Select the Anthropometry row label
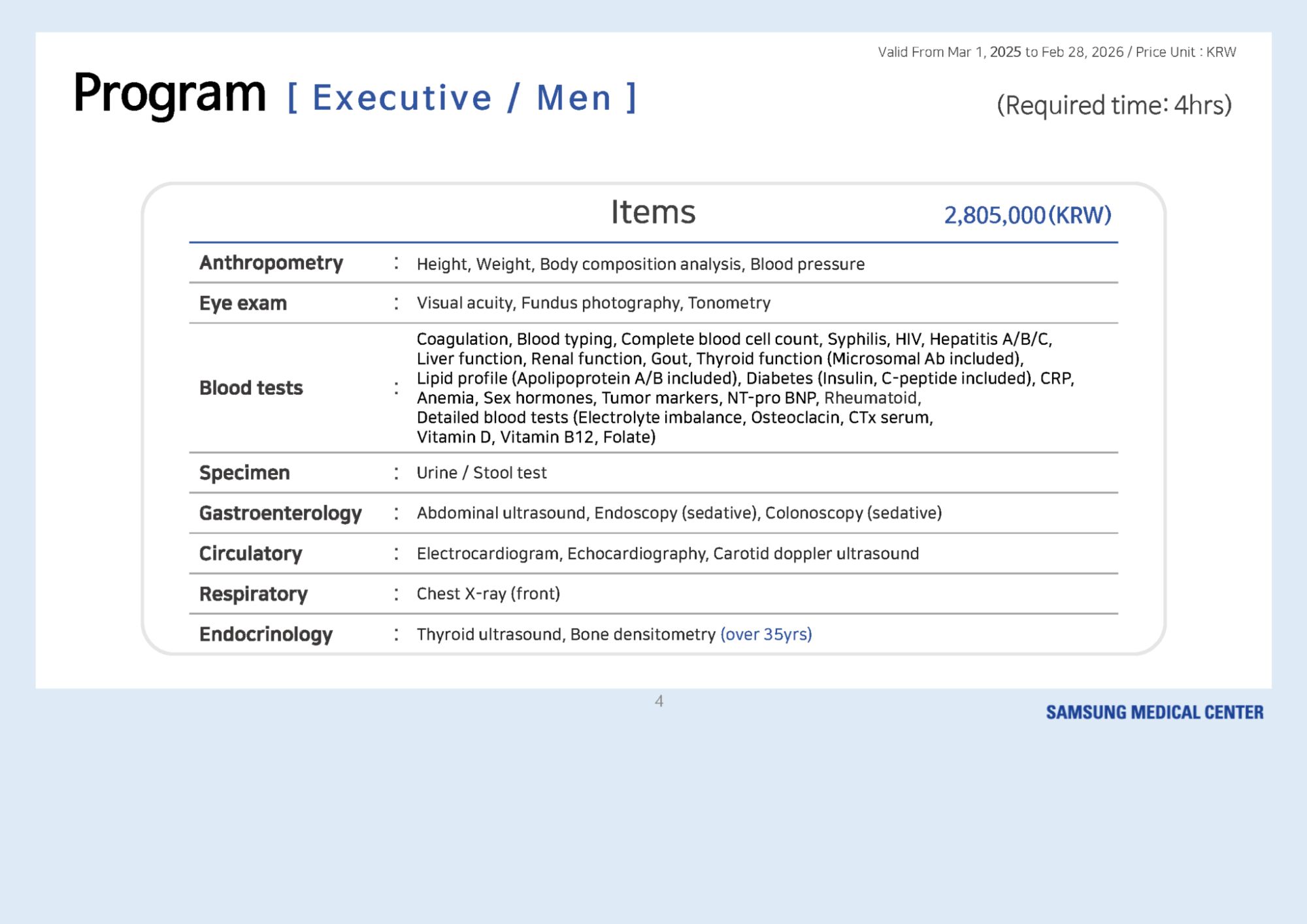Screen dimensions: 1307x924 pyautogui.click(x=271, y=263)
